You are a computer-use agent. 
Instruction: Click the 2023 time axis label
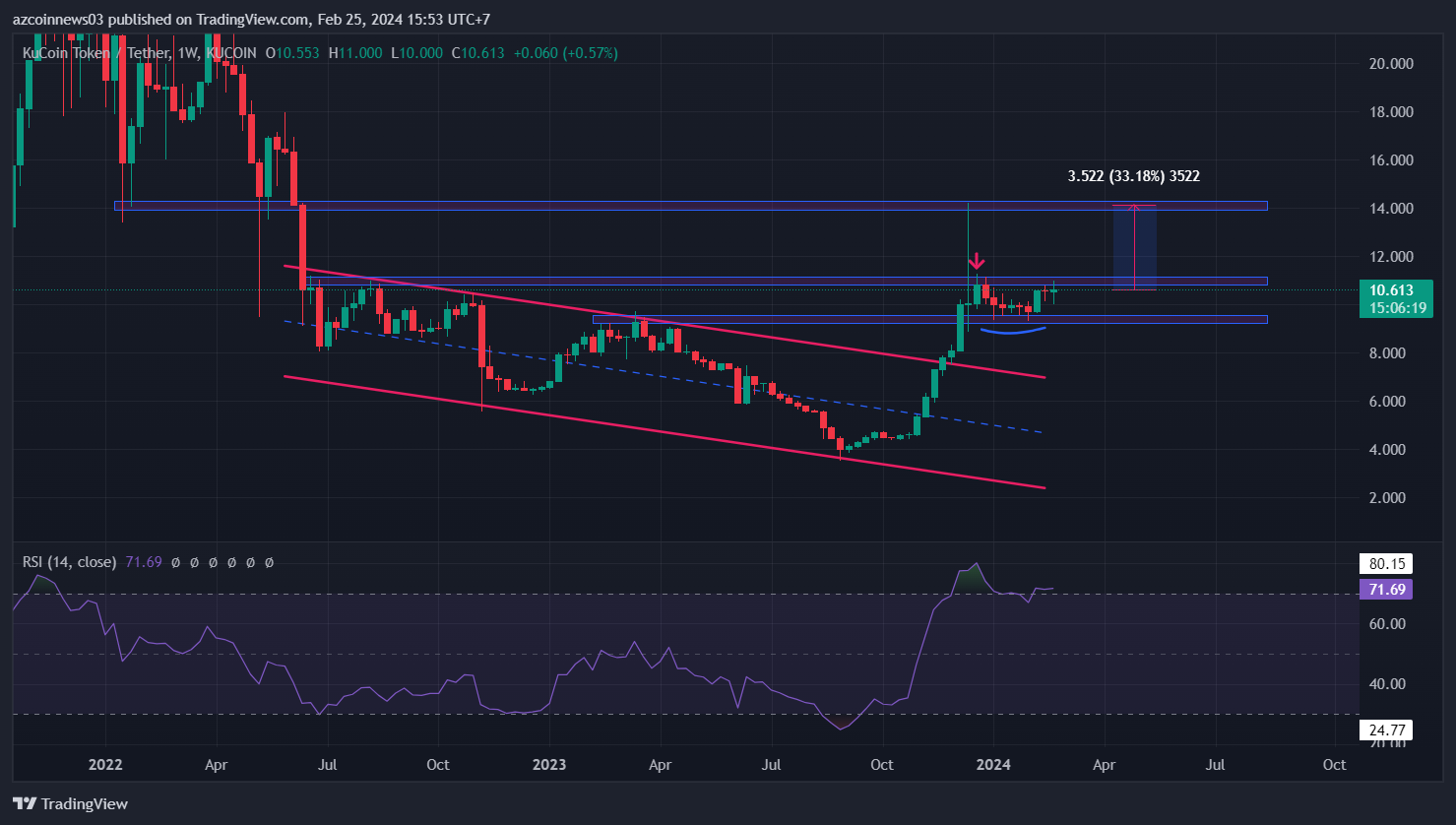tap(548, 764)
